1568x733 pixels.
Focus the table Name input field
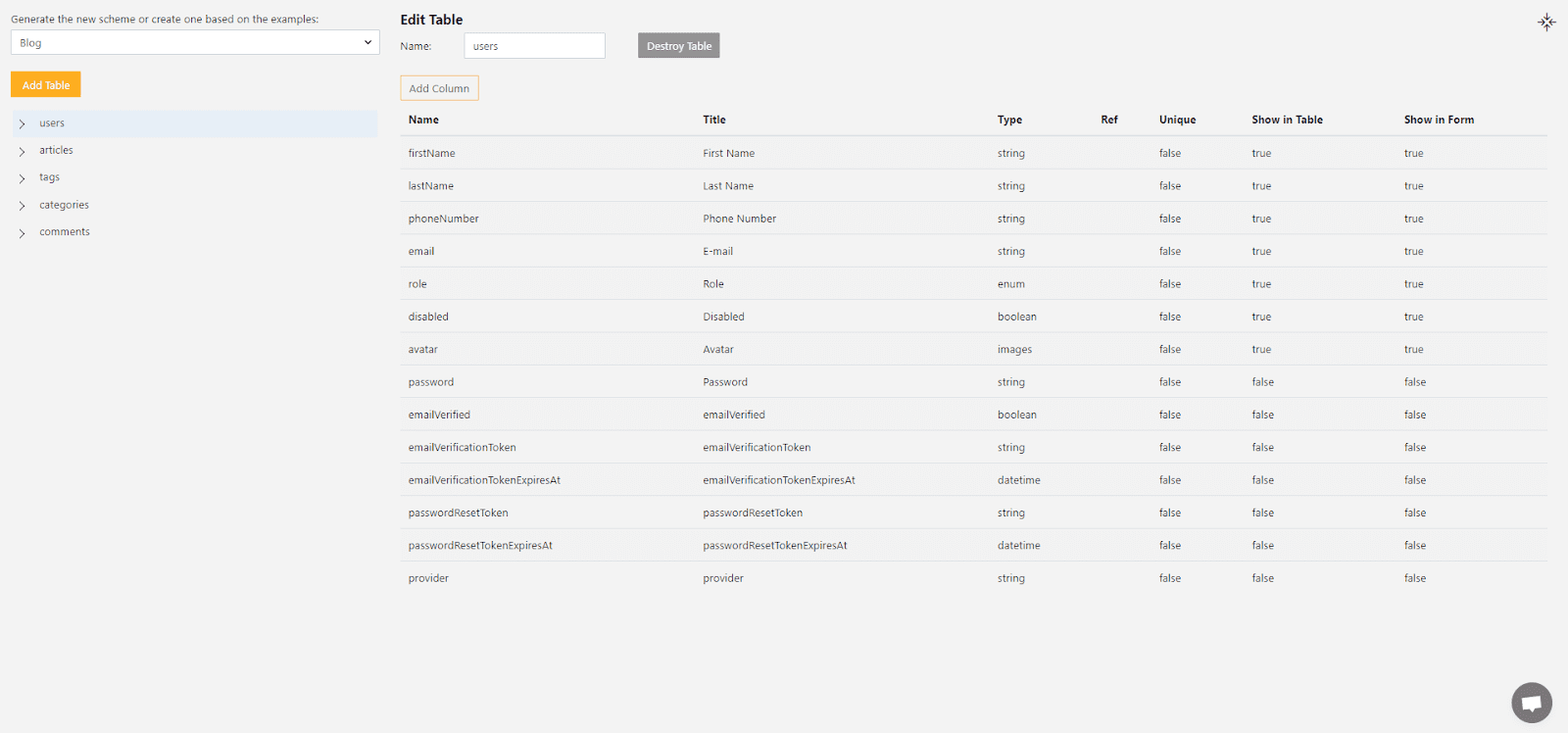click(534, 46)
